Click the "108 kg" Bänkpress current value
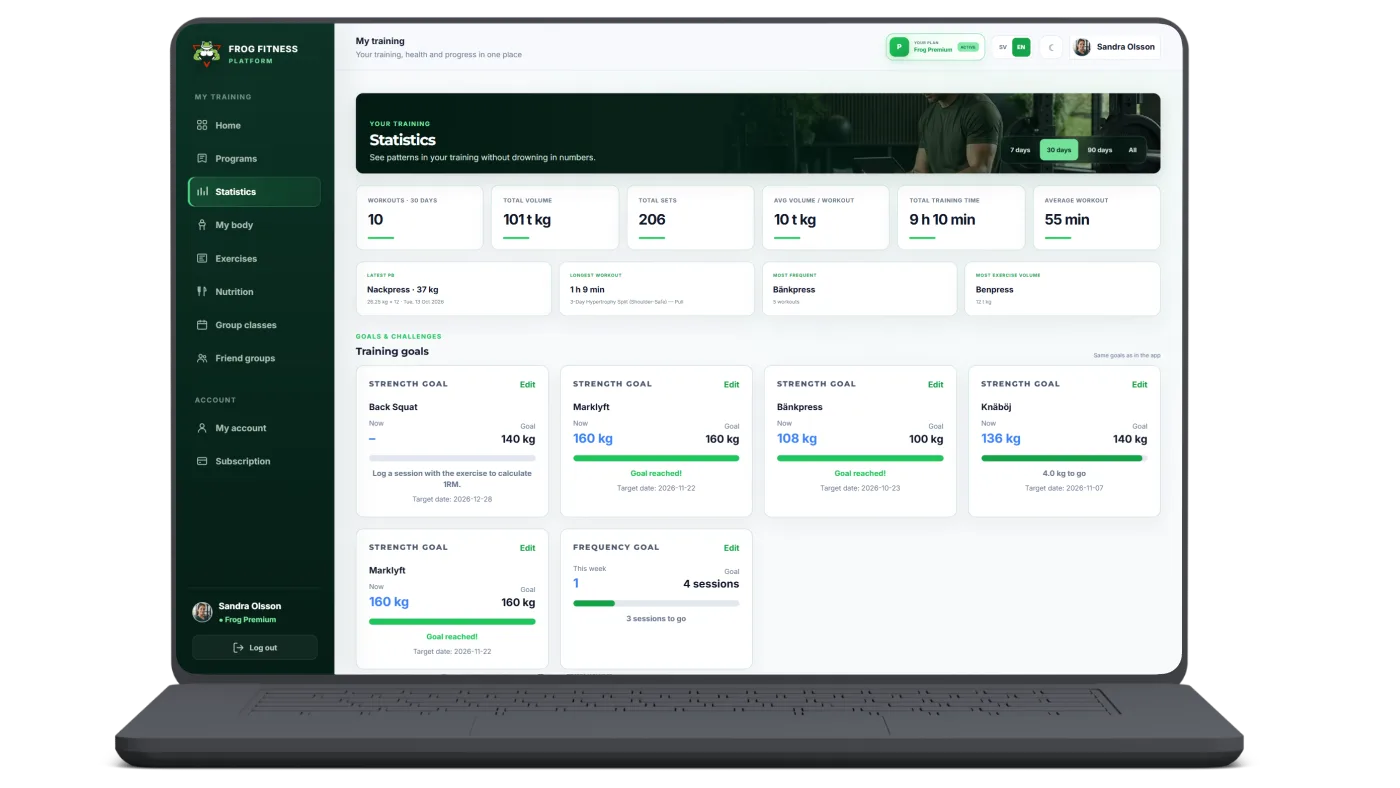The image size is (1400, 788). click(x=797, y=438)
